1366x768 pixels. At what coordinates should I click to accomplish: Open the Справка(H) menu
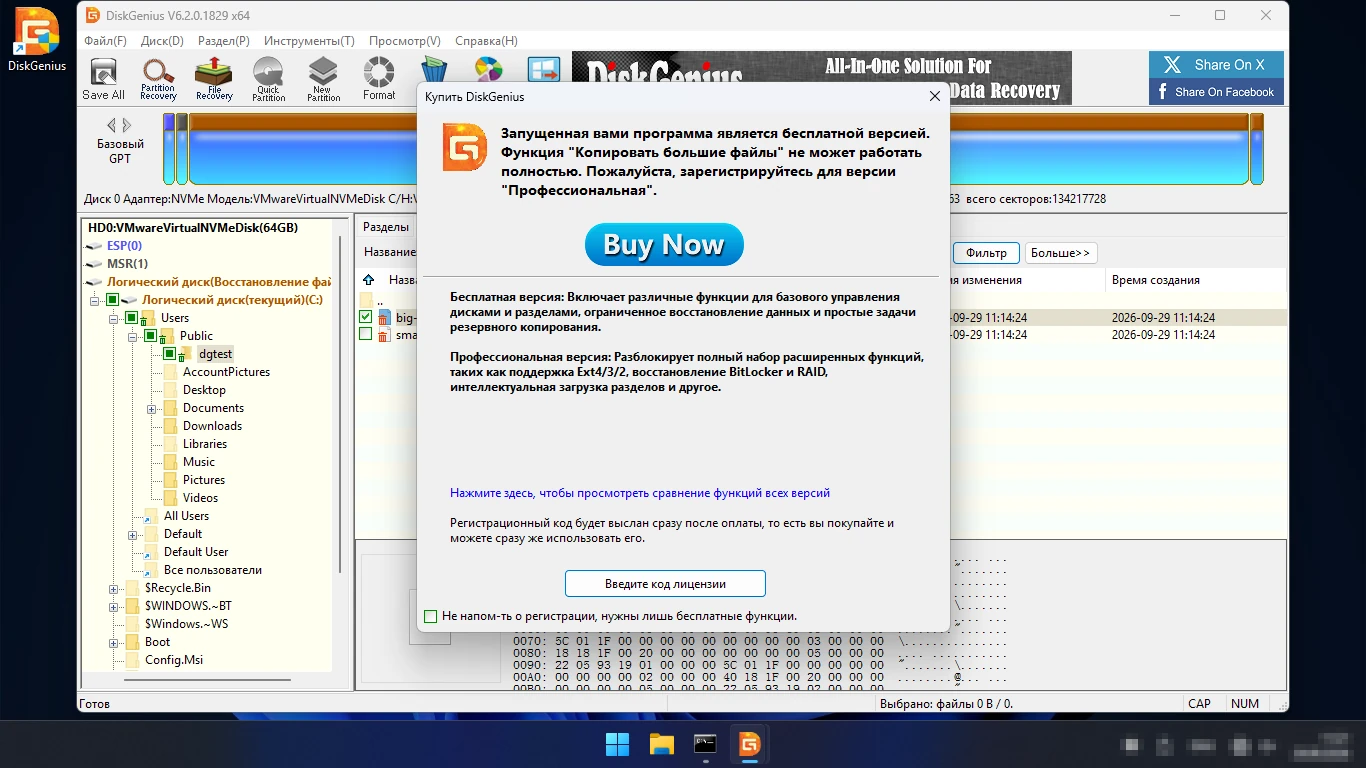[x=486, y=41]
